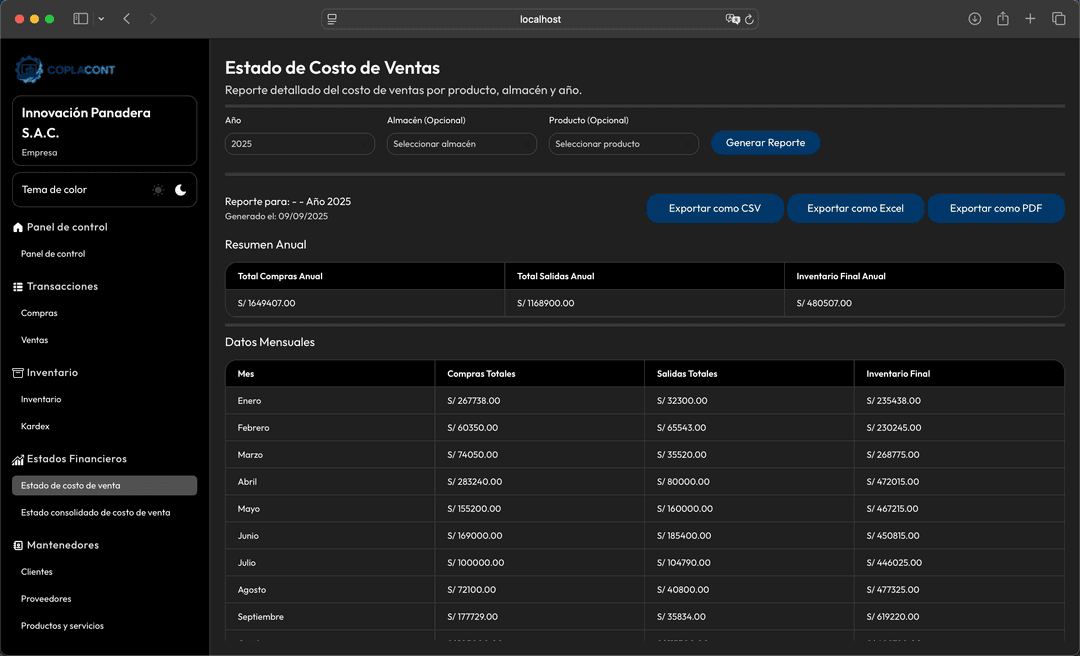
Task: Switch to light theme using the sun icon
Action: point(157,189)
